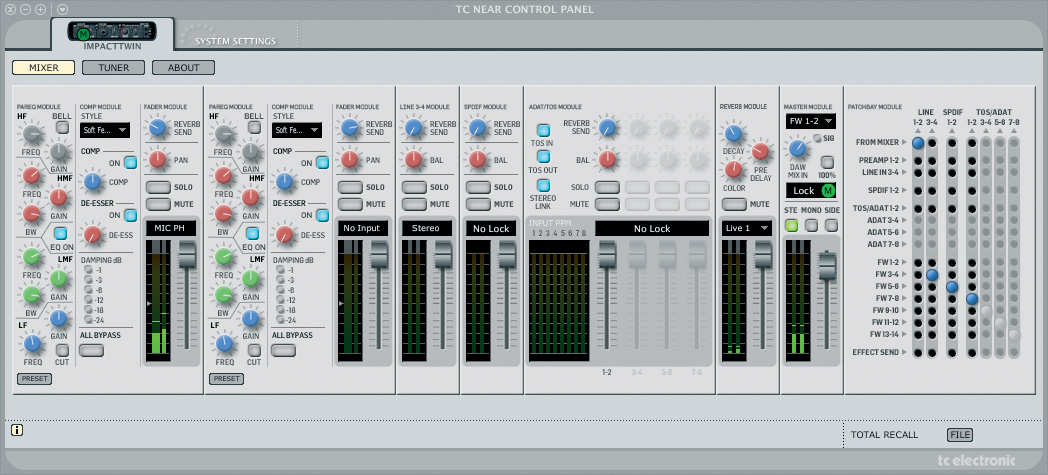The width and height of the screenshot is (1048, 475).
Task: Open first channel compressor STYLE dropdown
Action: click(105, 130)
